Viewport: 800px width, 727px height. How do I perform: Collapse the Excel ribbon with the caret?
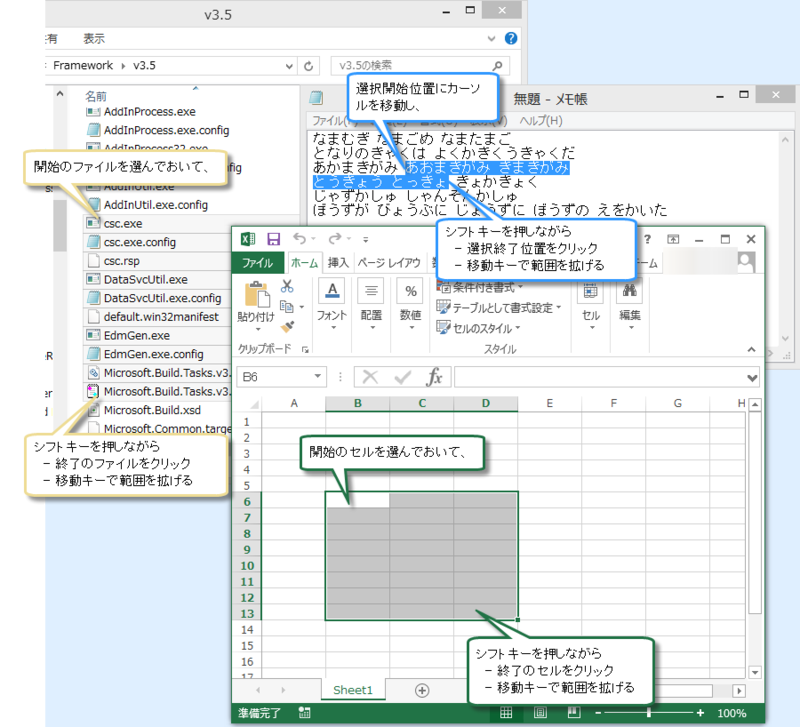click(752, 349)
